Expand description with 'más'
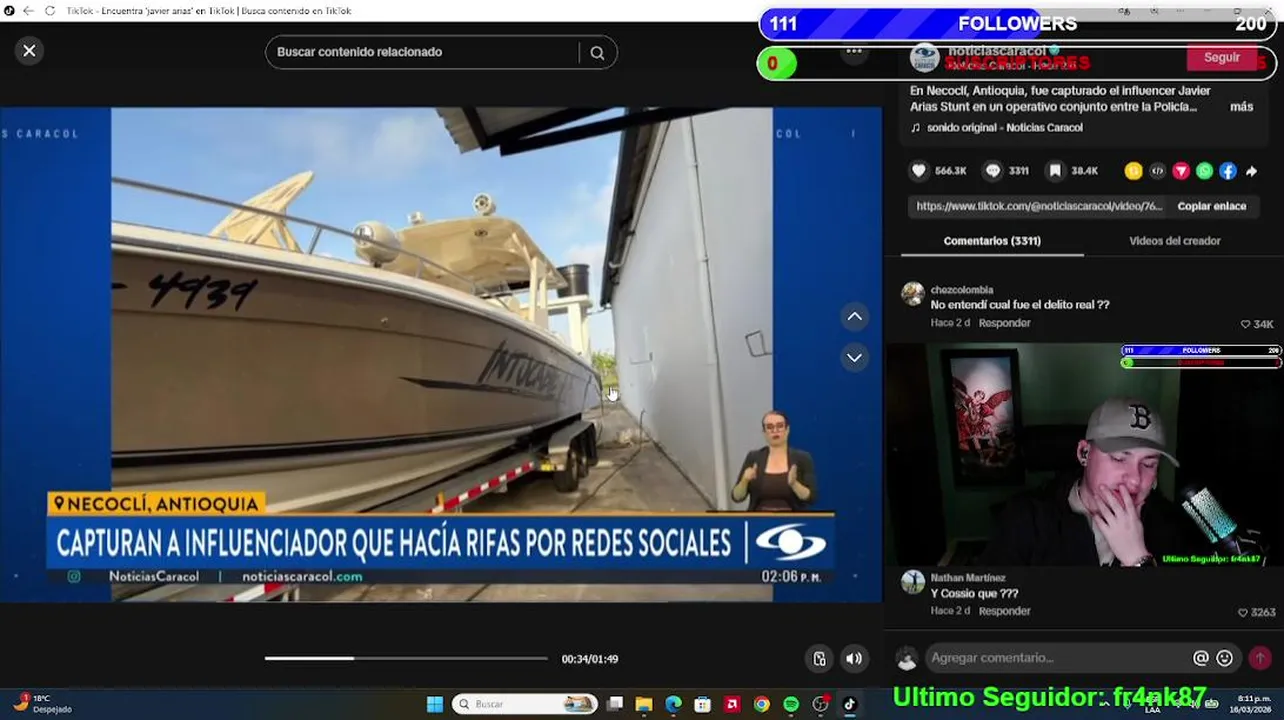 (x=1241, y=107)
